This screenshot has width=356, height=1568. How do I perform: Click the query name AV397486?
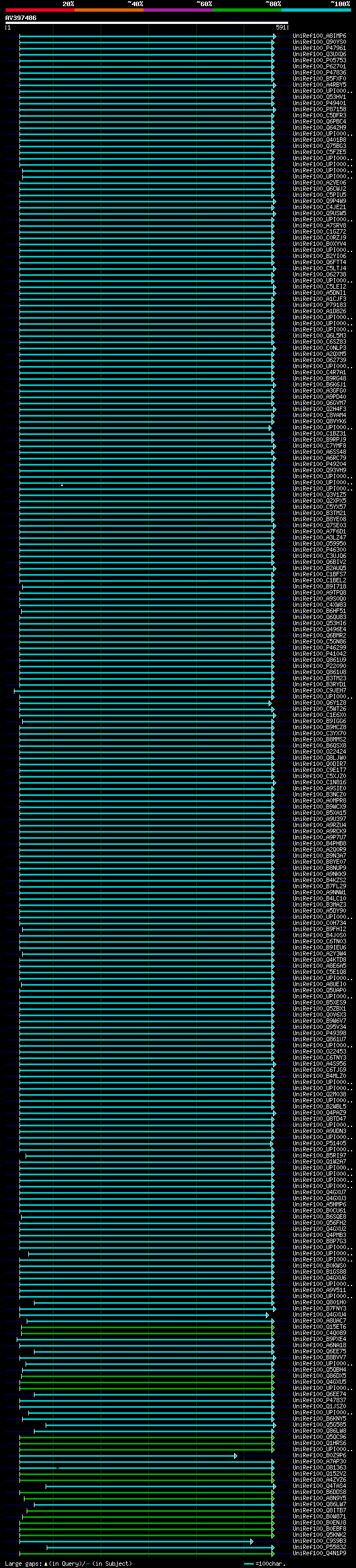click(21, 18)
